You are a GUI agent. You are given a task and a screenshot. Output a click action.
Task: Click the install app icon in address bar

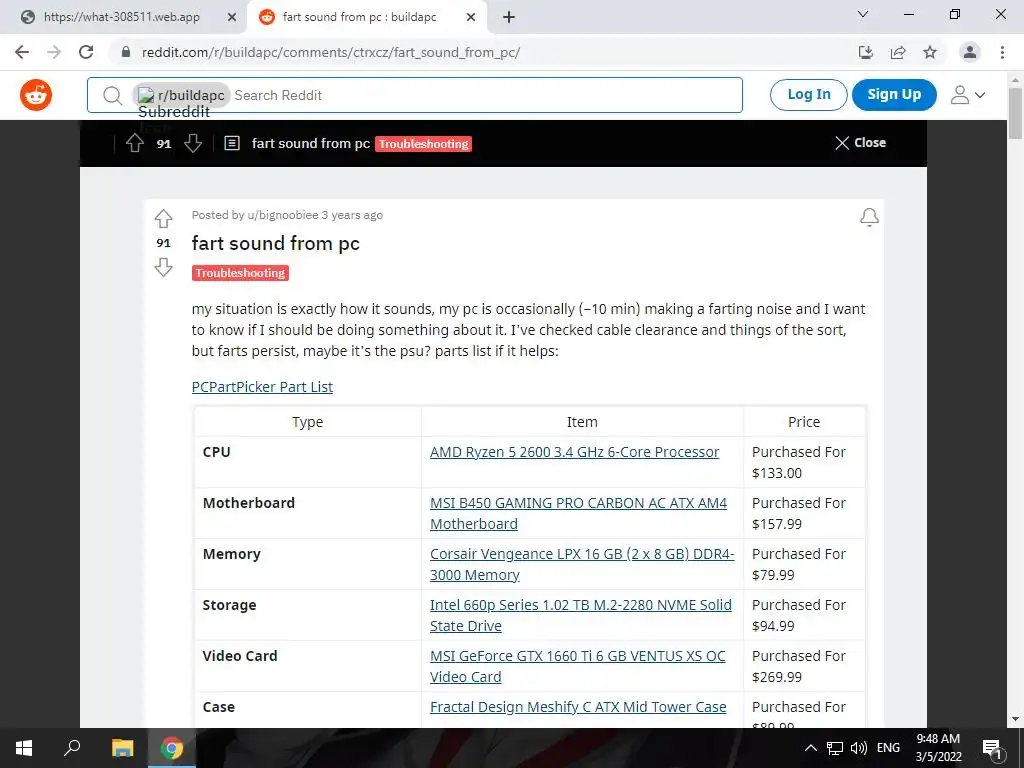tap(866, 52)
